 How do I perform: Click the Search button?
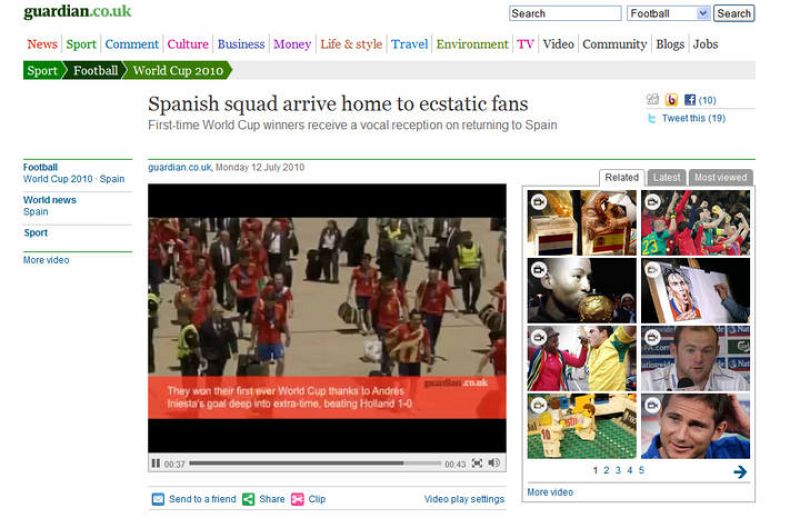pos(733,14)
